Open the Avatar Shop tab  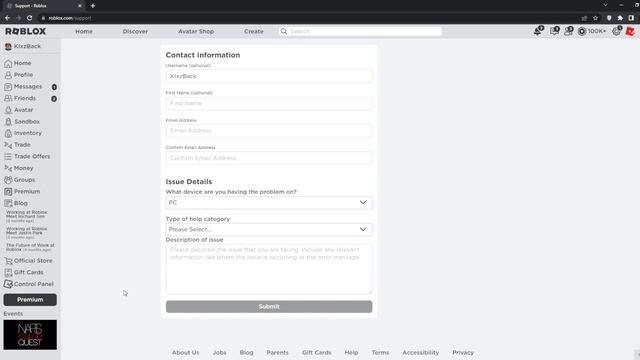pyautogui.click(x=196, y=31)
